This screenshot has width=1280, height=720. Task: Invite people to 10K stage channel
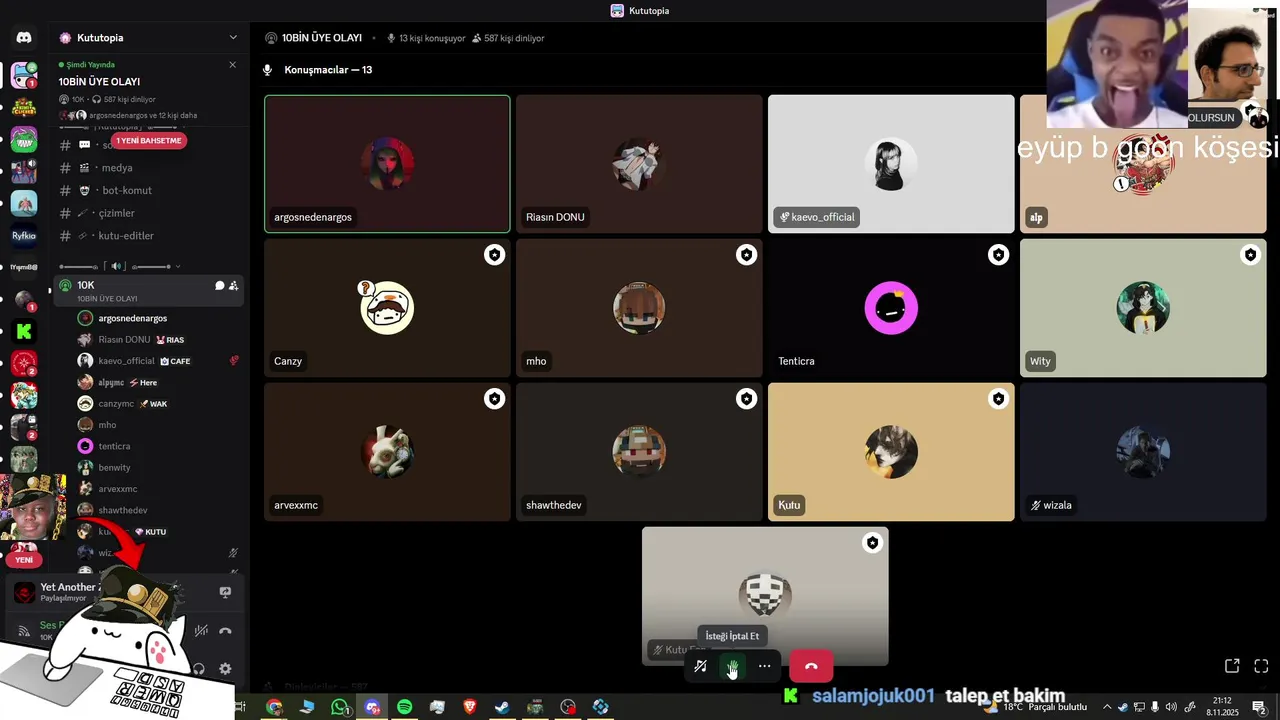[x=233, y=286]
